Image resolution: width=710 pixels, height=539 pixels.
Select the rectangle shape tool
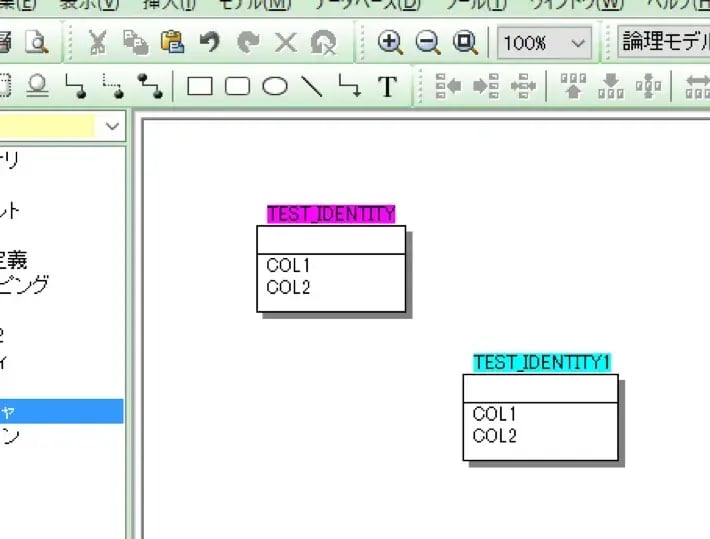pos(201,87)
